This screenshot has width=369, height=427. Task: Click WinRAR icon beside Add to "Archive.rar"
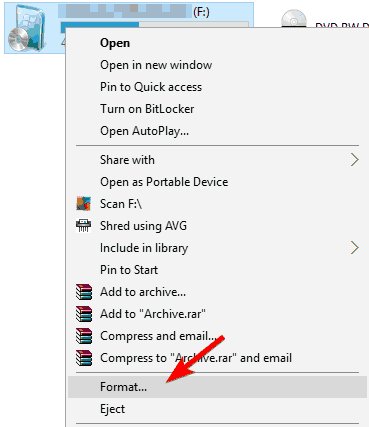click(84, 314)
